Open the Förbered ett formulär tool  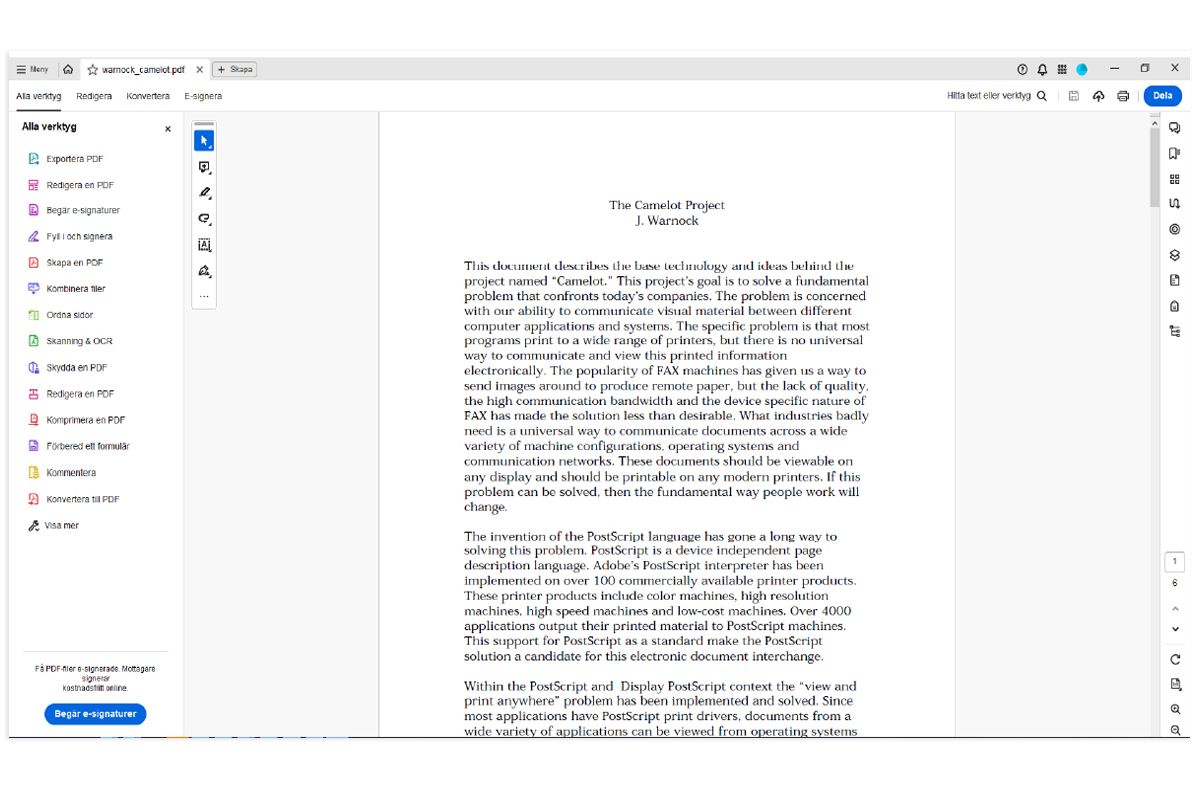79,446
